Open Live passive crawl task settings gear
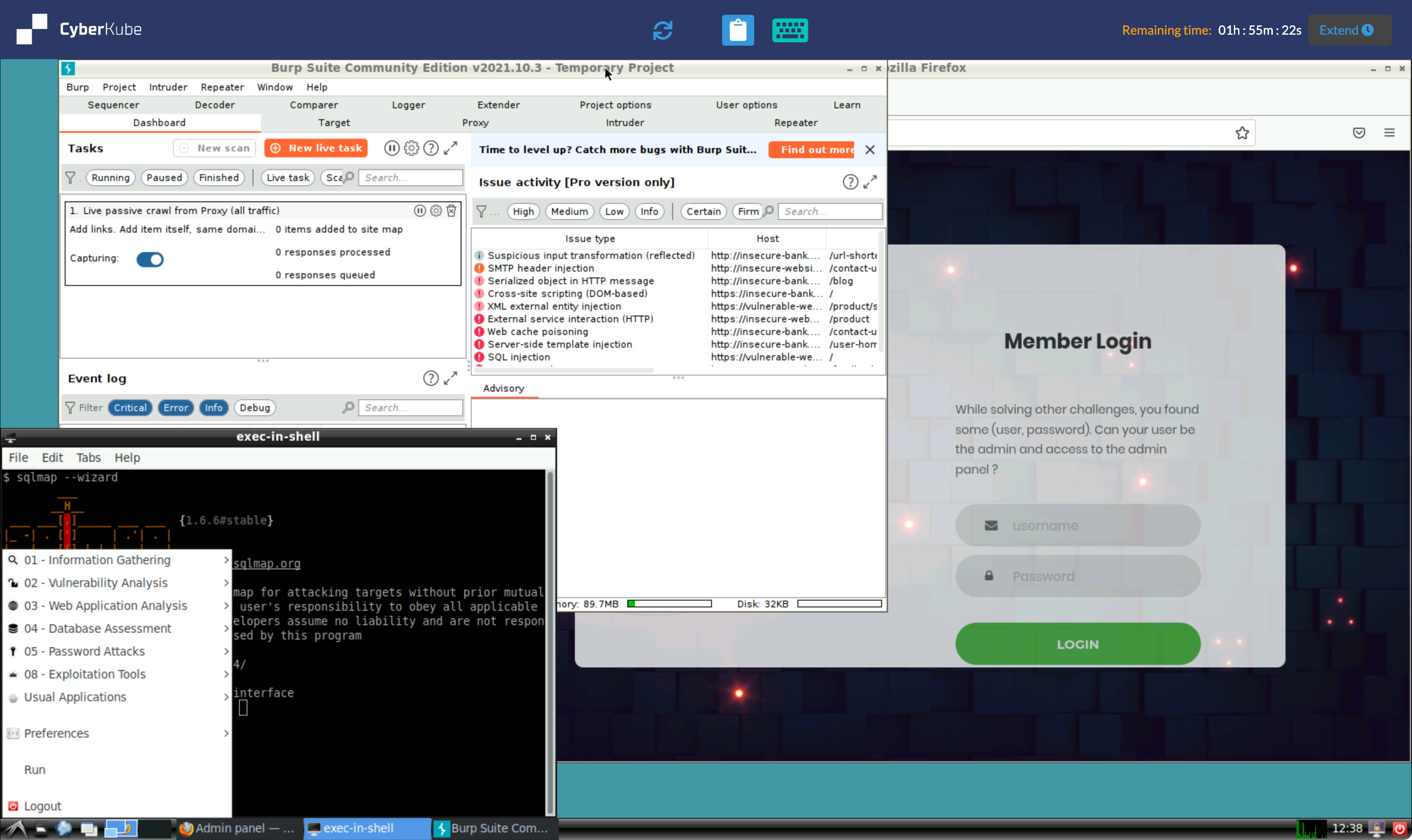 [x=436, y=211]
